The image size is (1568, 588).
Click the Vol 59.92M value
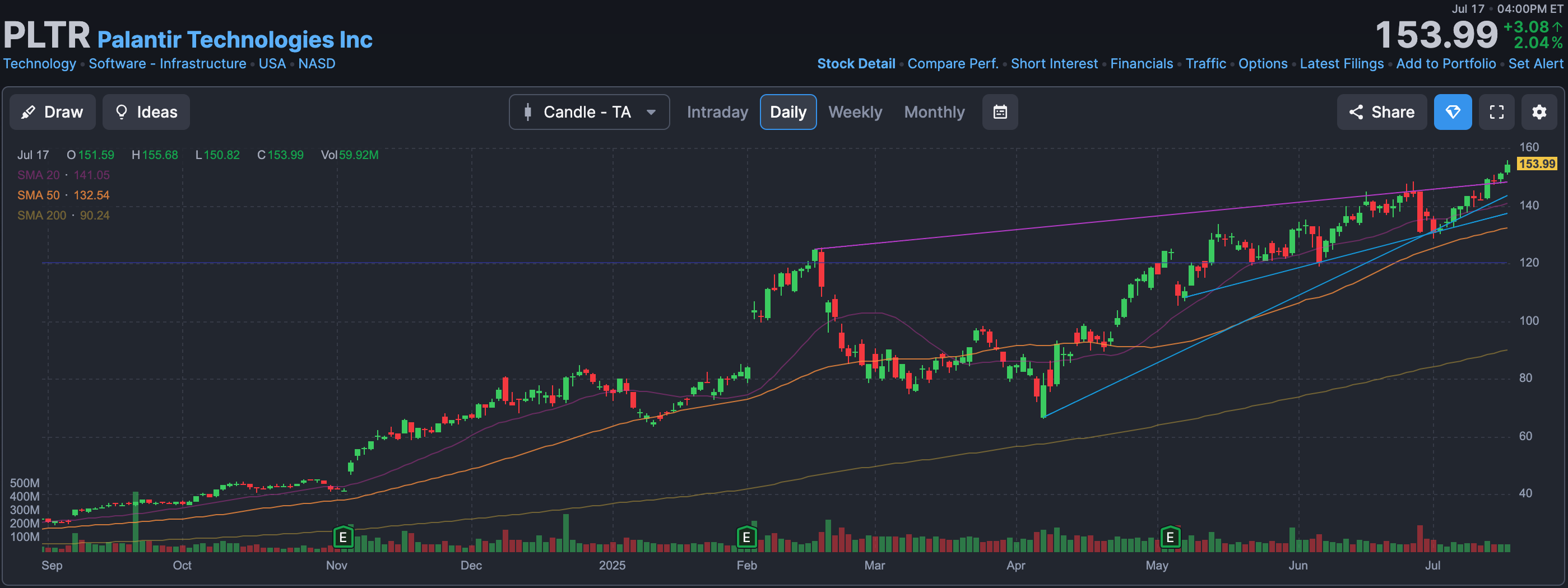(349, 155)
